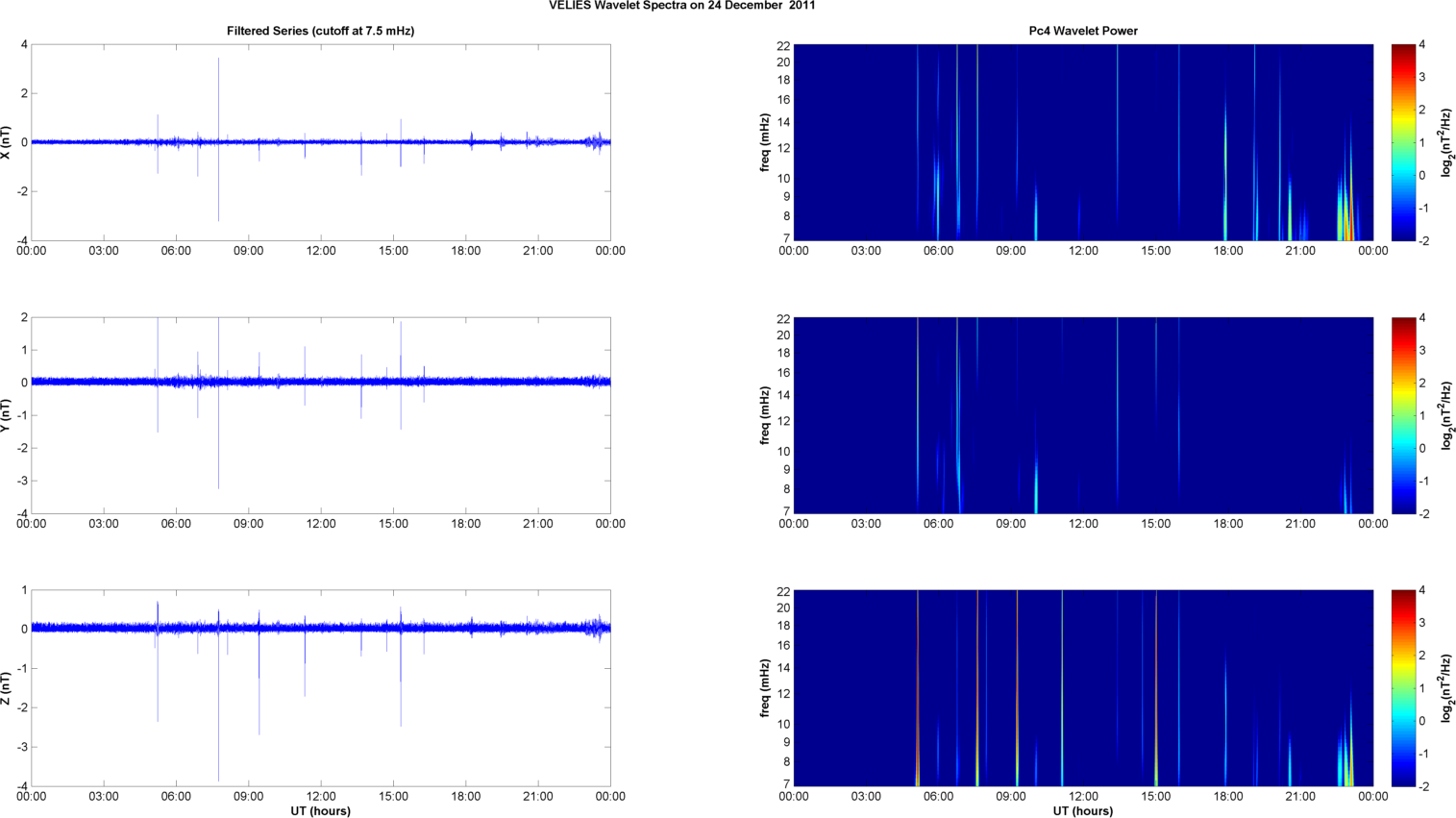The height and width of the screenshot is (818, 1456).
Task: Click the X (nT) axis label
Action: [7, 142]
